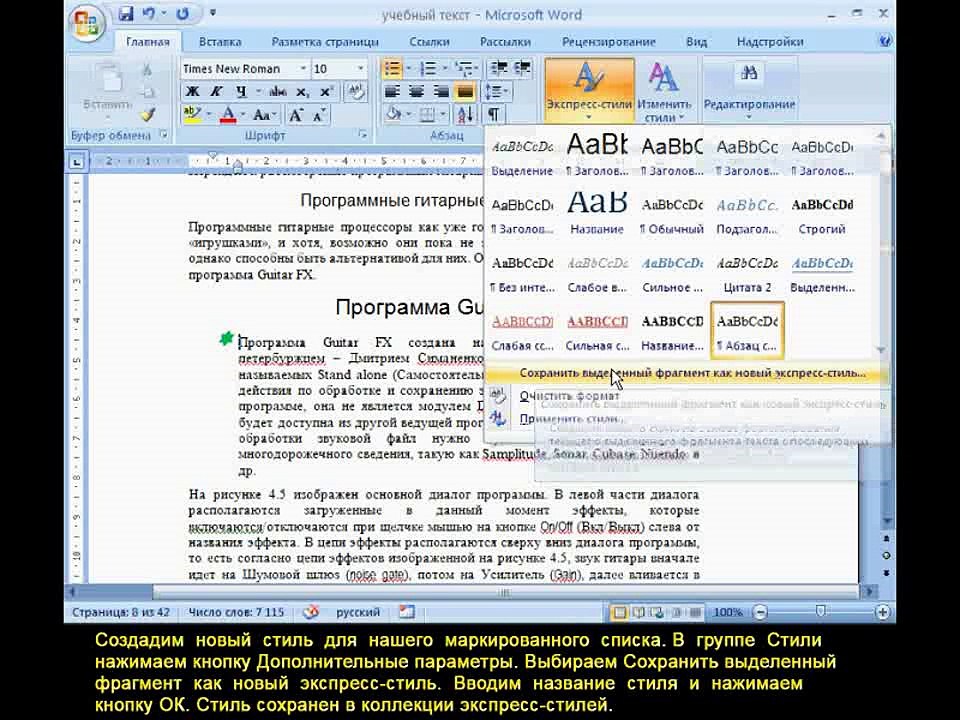Open the Разметка страницы tab

click(325, 42)
